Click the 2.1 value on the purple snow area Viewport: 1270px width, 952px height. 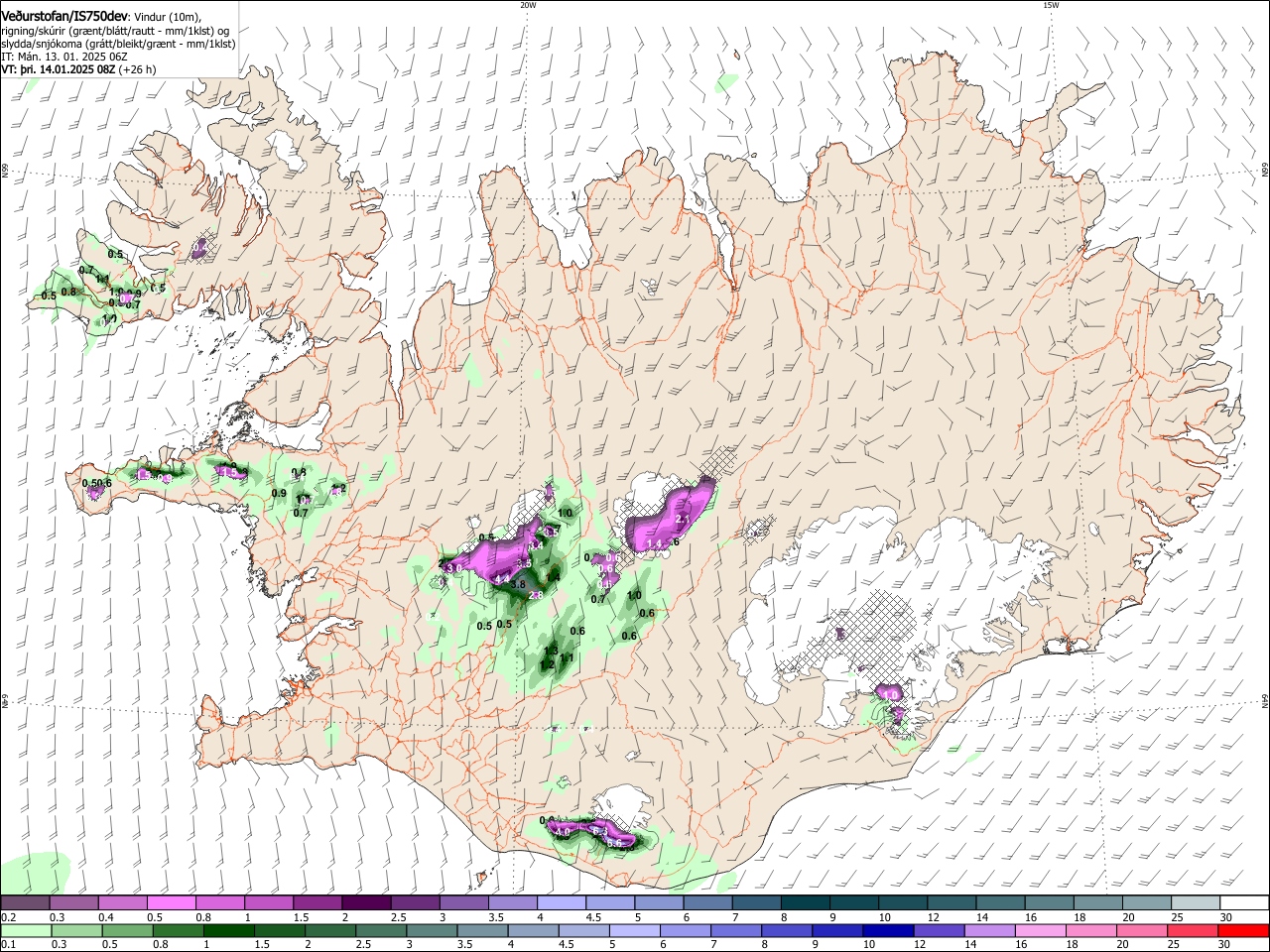coord(682,519)
